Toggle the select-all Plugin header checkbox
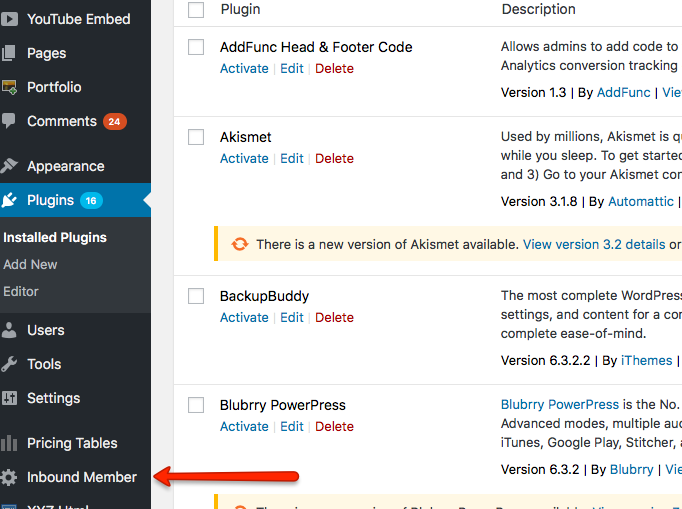The image size is (682, 509). click(x=196, y=9)
